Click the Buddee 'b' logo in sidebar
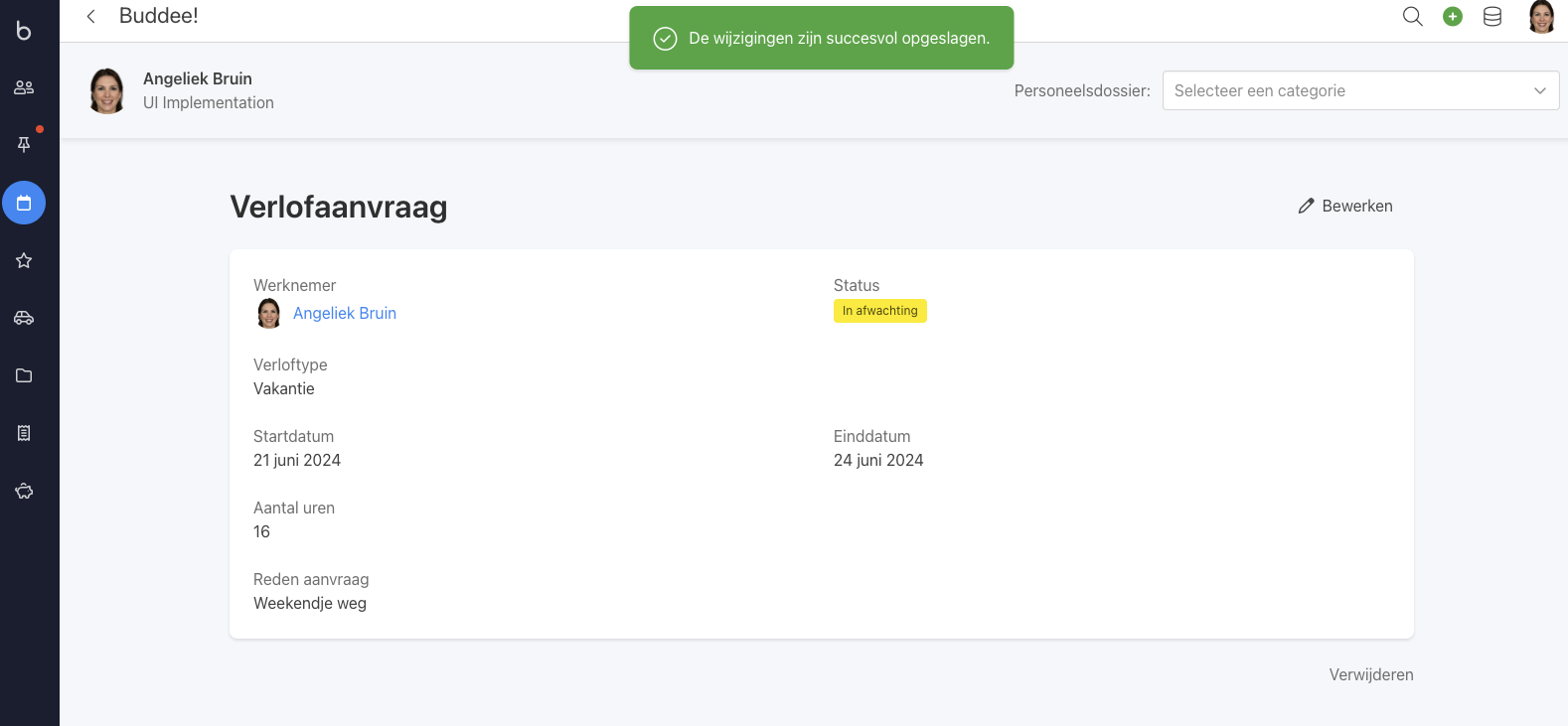1568x726 pixels. [x=24, y=31]
